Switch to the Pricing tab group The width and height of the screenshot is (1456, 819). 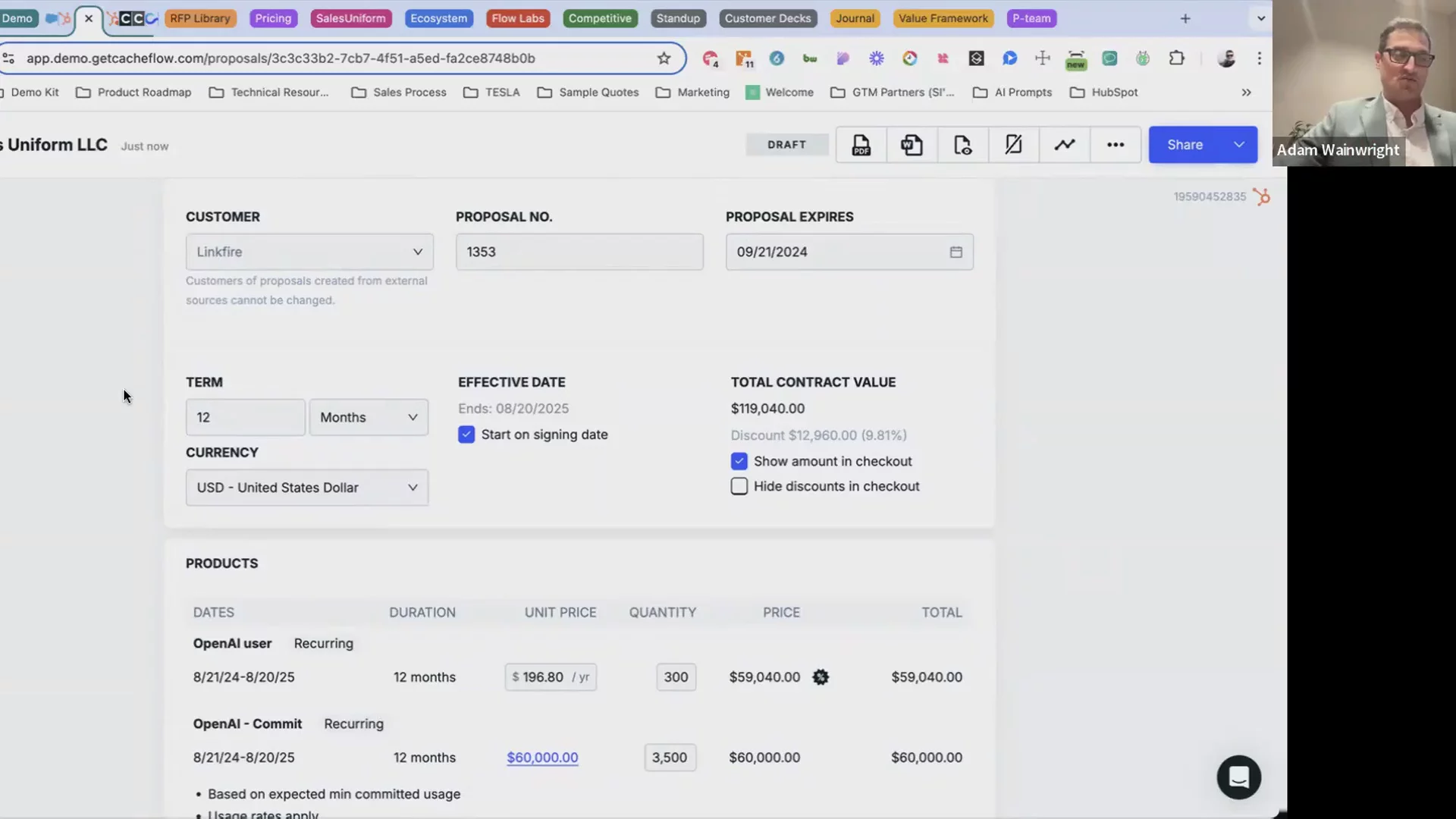pyautogui.click(x=273, y=18)
